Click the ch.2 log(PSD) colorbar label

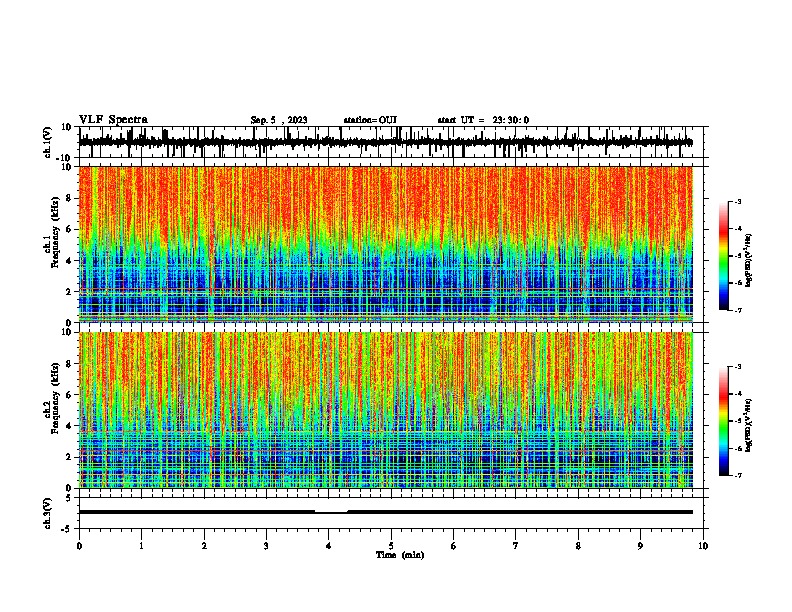(x=749, y=425)
